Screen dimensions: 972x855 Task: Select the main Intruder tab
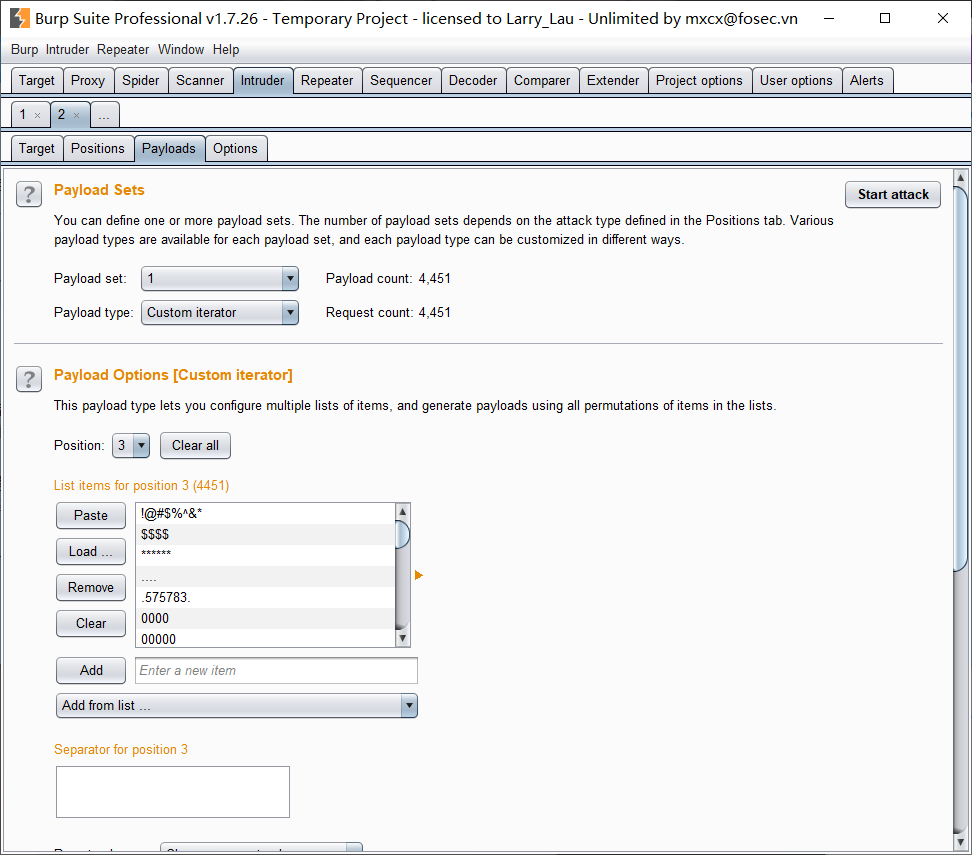click(x=263, y=81)
